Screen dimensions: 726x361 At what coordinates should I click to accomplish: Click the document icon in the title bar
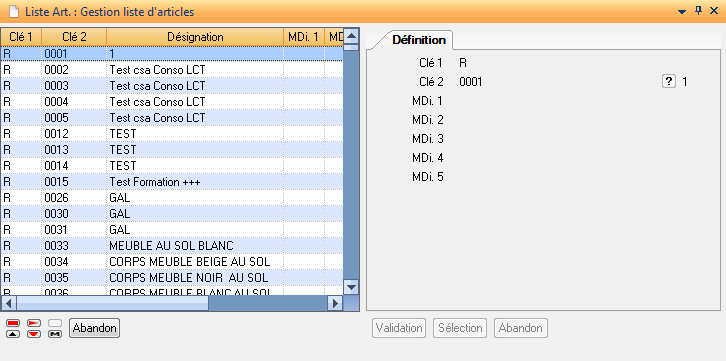[x=14, y=12]
